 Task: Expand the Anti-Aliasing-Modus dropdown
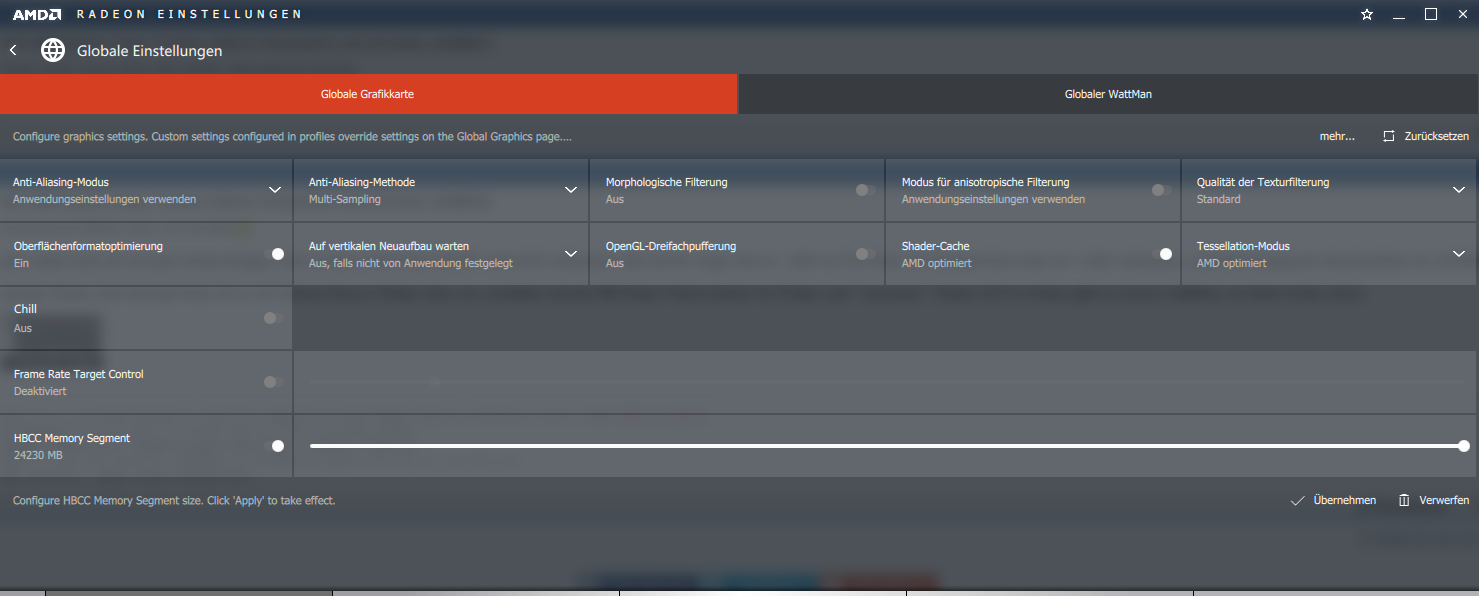(275, 190)
